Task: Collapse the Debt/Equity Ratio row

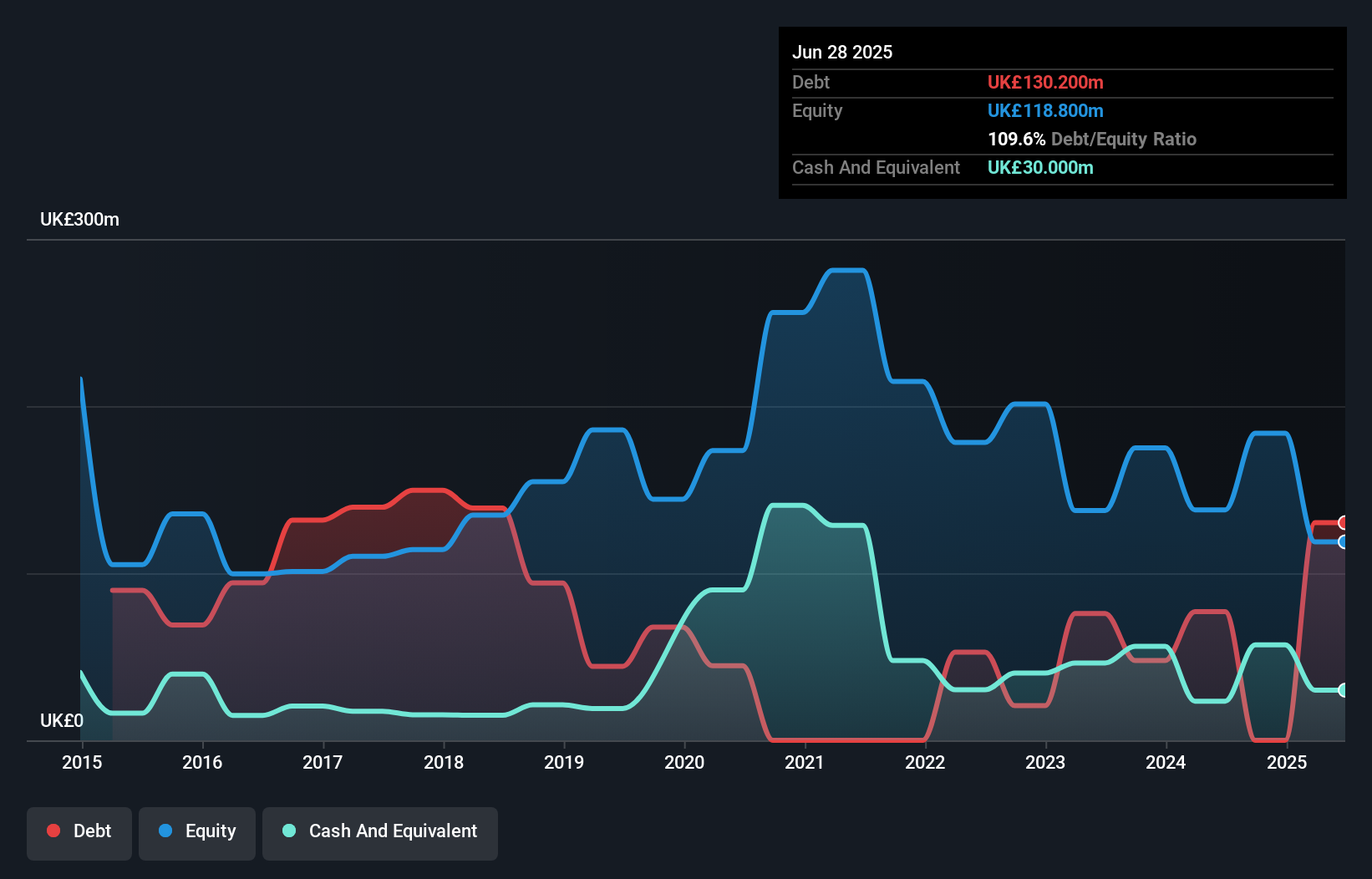Action: coord(1091,139)
